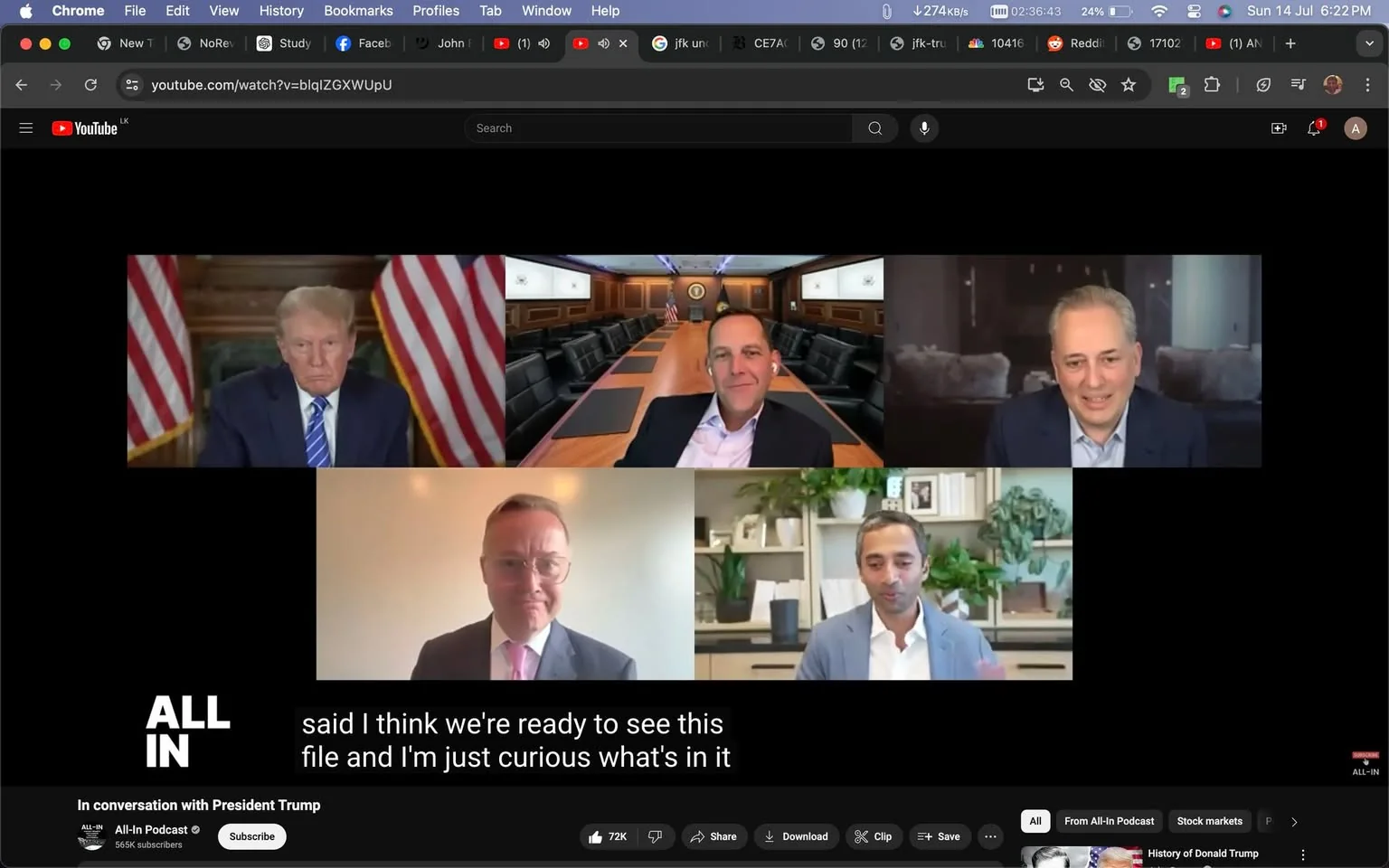This screenshot has width=1389, height=868.
Task: Open the Create video icon
Action: click(x=1279, y=128)
